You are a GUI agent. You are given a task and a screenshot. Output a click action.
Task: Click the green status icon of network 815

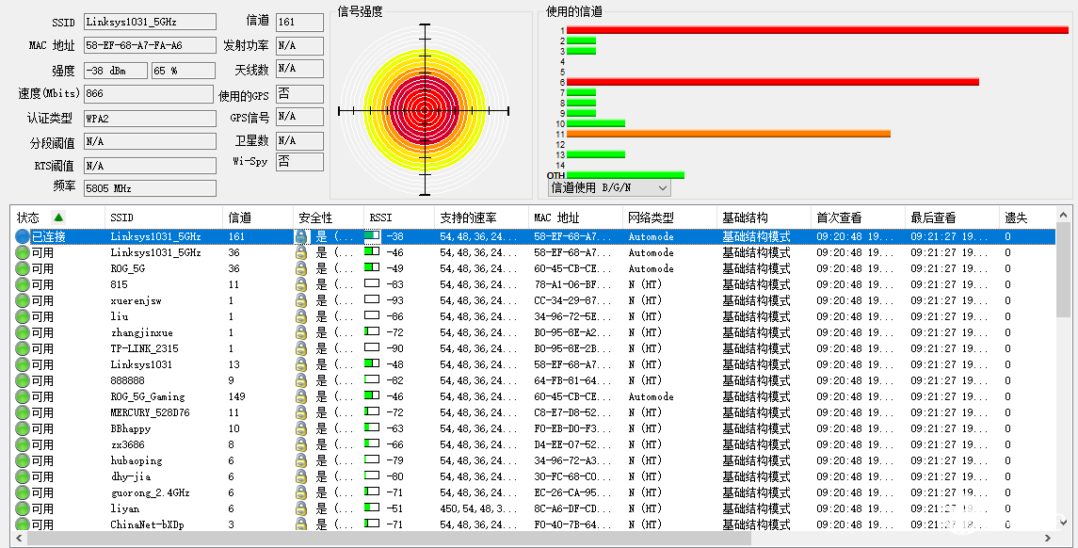coord(23,285)
